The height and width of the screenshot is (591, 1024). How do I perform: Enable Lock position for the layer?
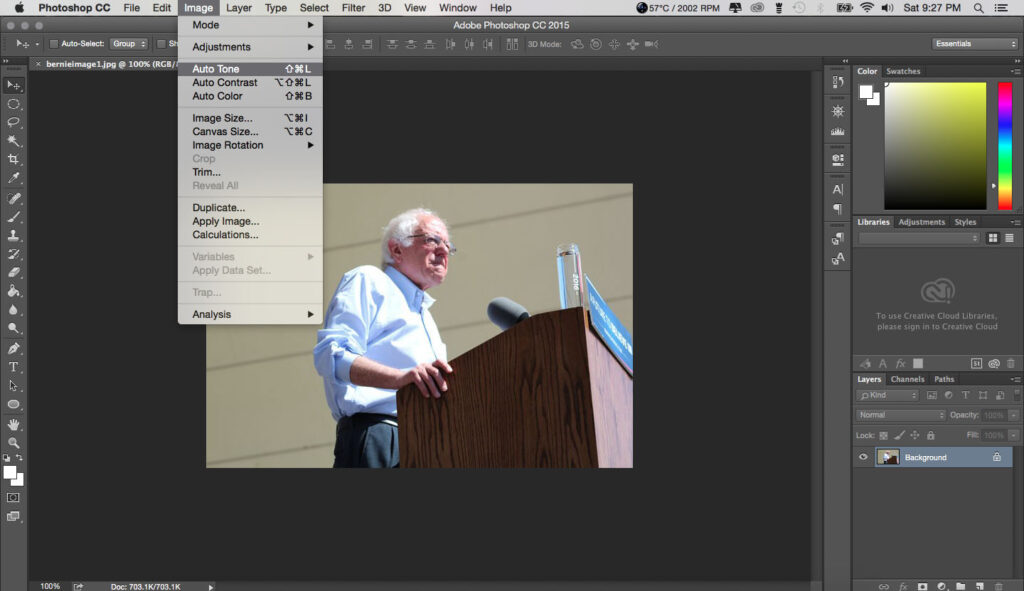click(x=914, y=436)
